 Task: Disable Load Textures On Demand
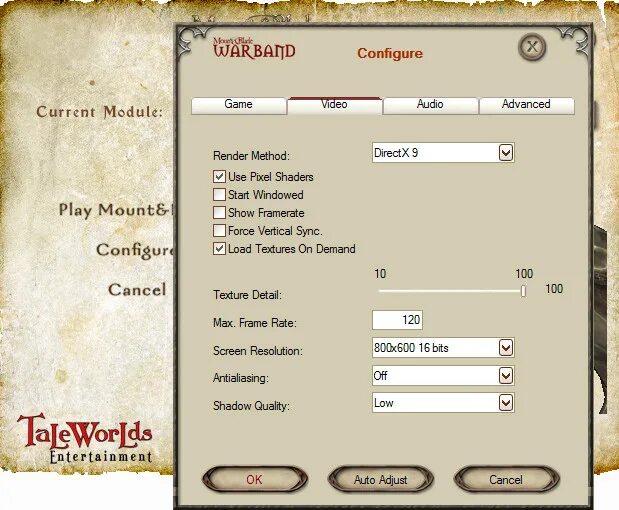point(219,249)
